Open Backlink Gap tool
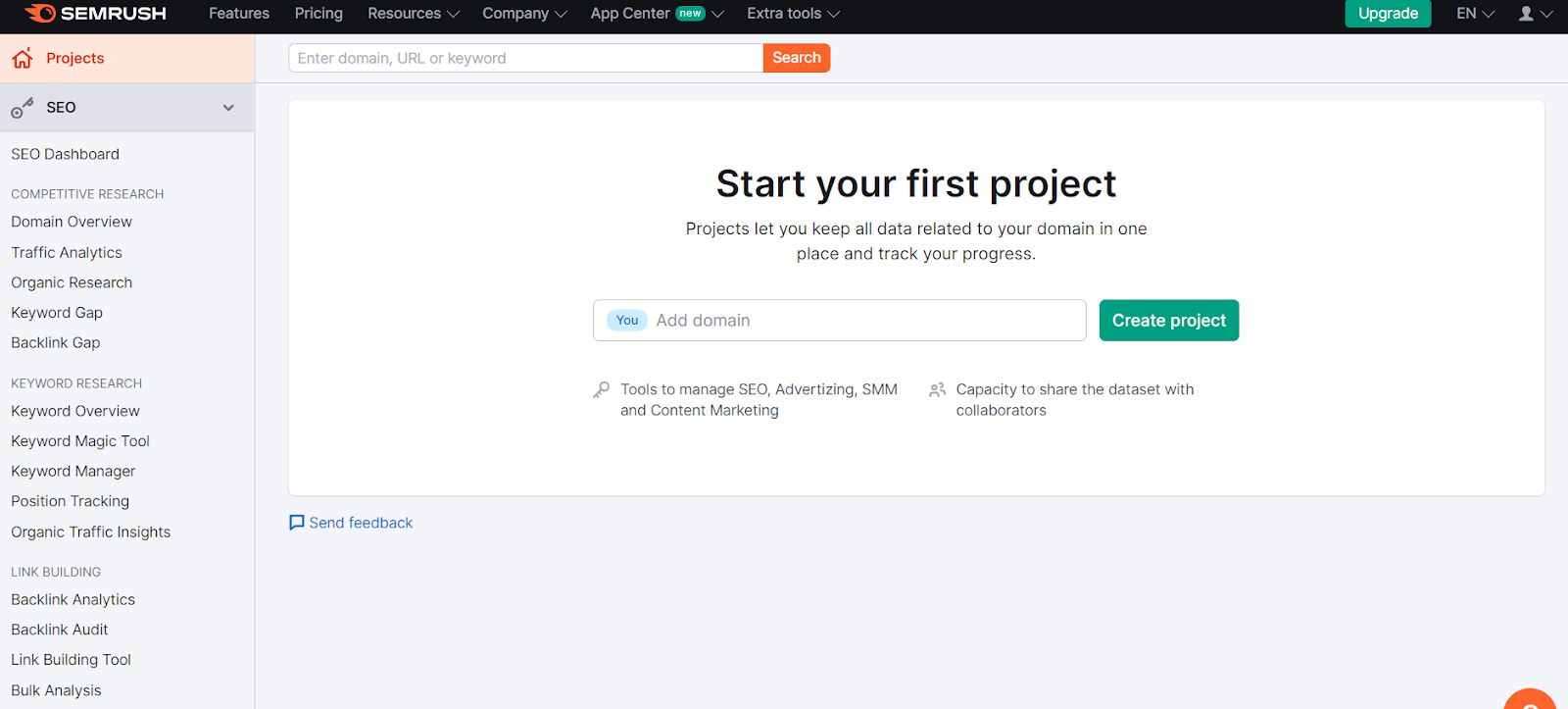Screen dimensions: 1568x709 [x=56, y=342]
